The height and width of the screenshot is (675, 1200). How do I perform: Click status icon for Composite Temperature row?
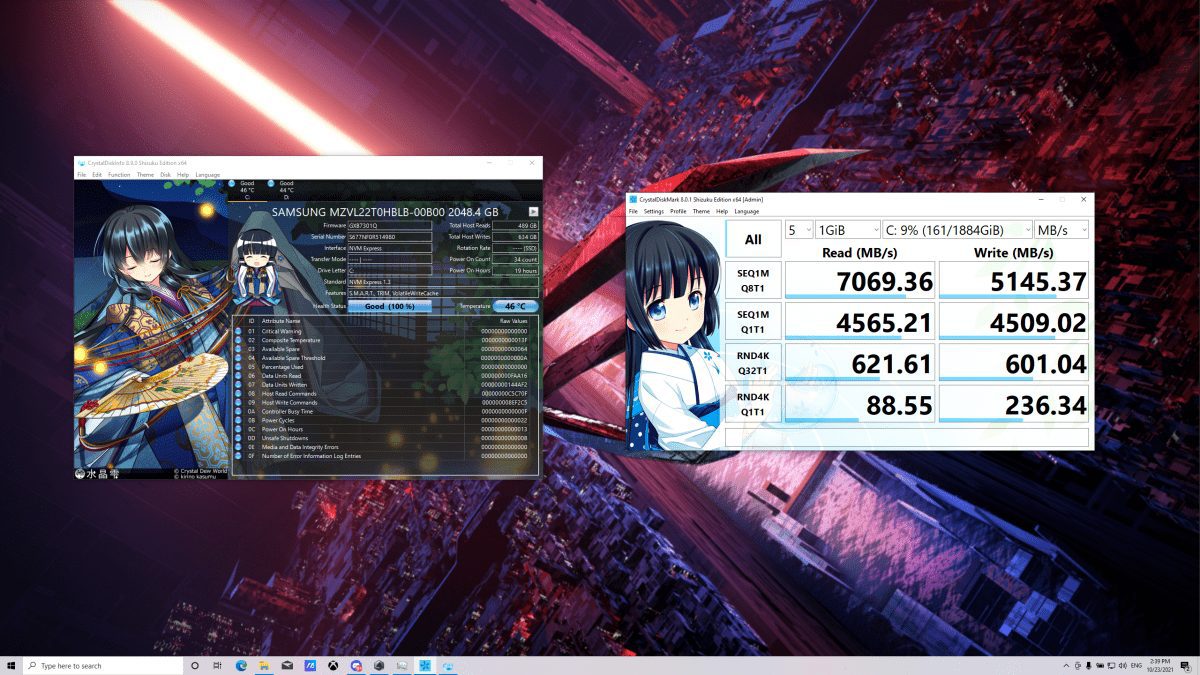coord(238,340)
